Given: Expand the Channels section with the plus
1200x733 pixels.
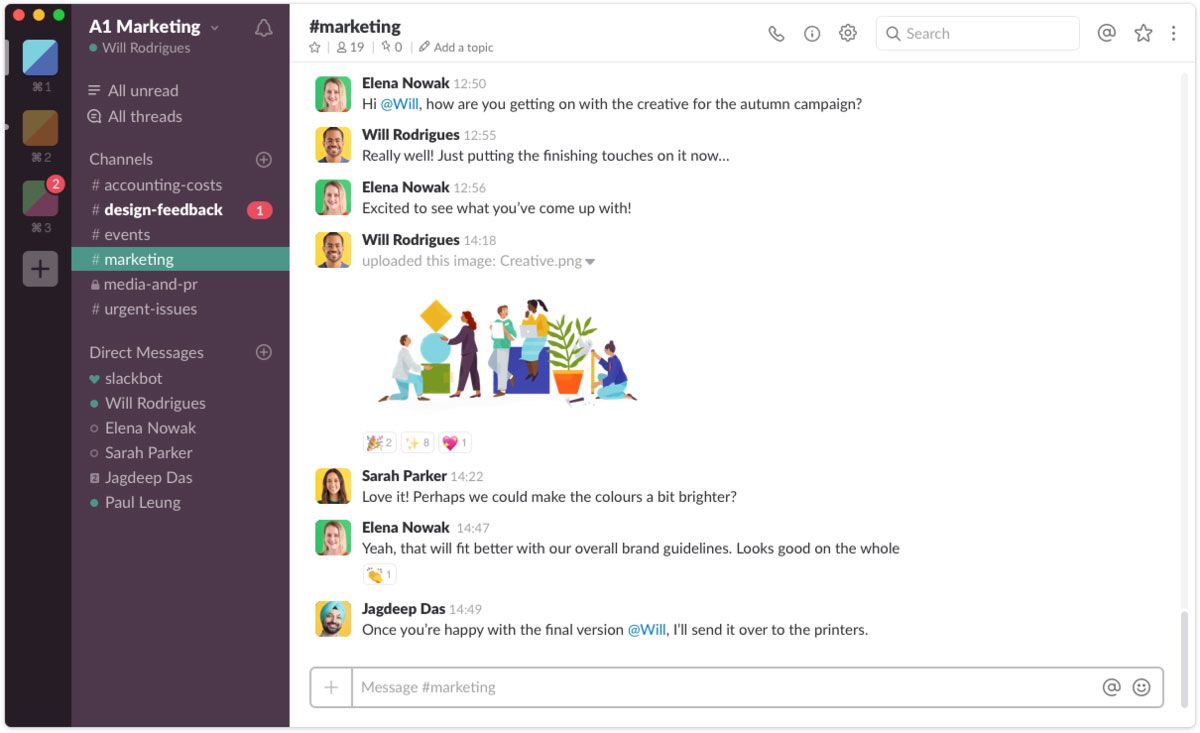Looking at the screenshot, I should click(x=263, y=159).
